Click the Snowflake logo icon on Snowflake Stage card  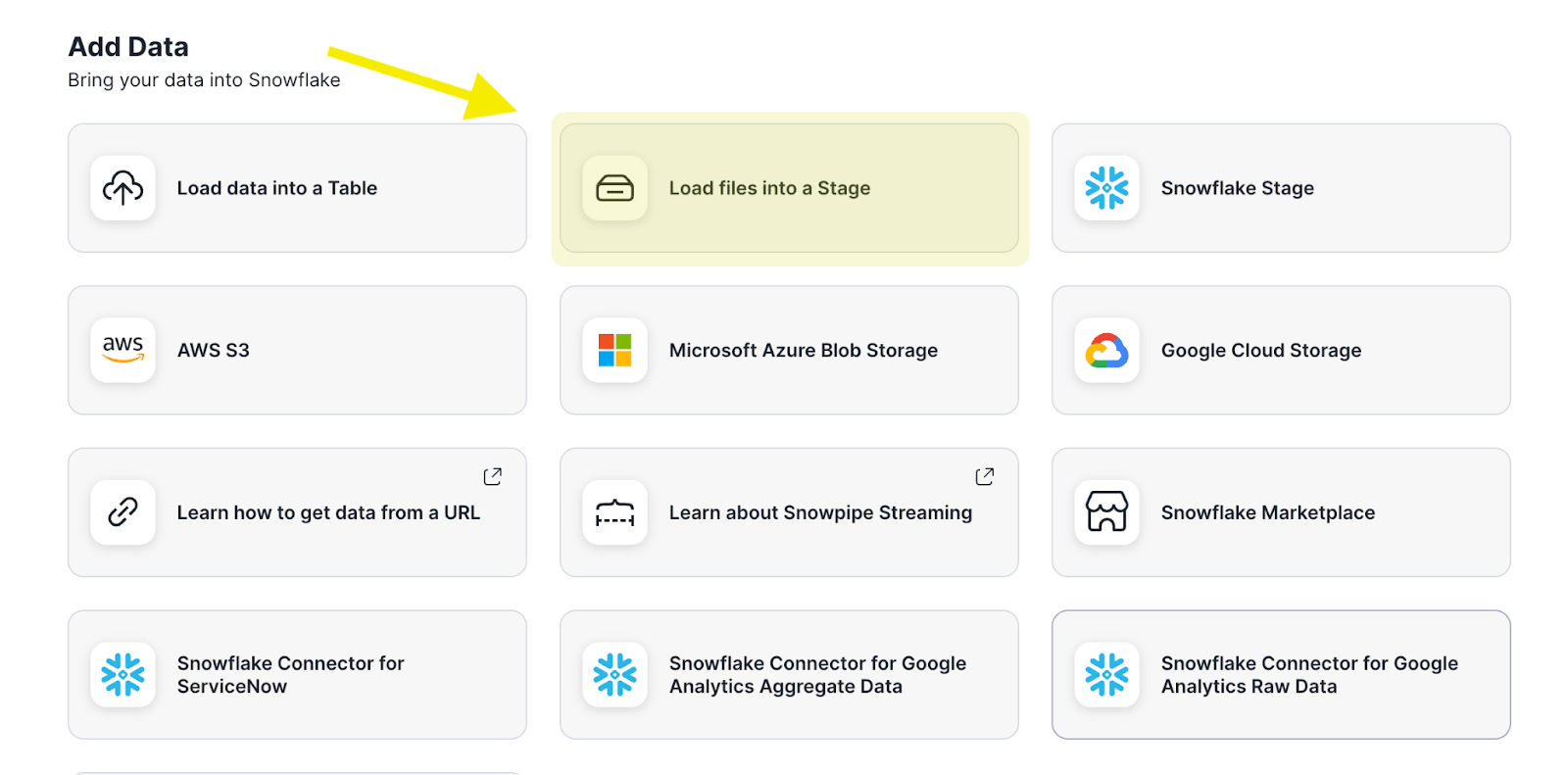click(x=1106, y=188)
